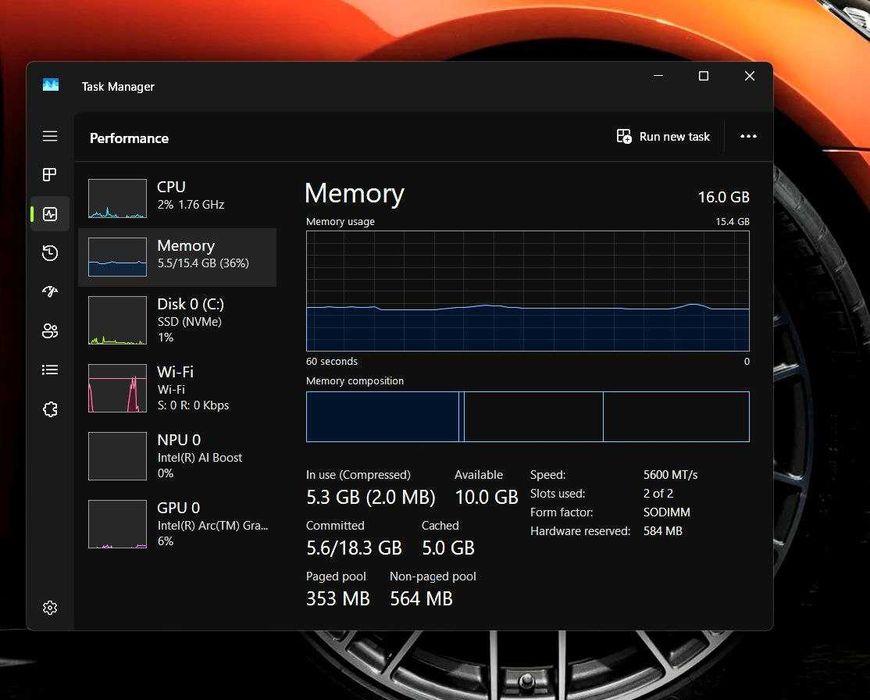Click the Form factor value SODIMM
The image size is (870, 700).
666,513
